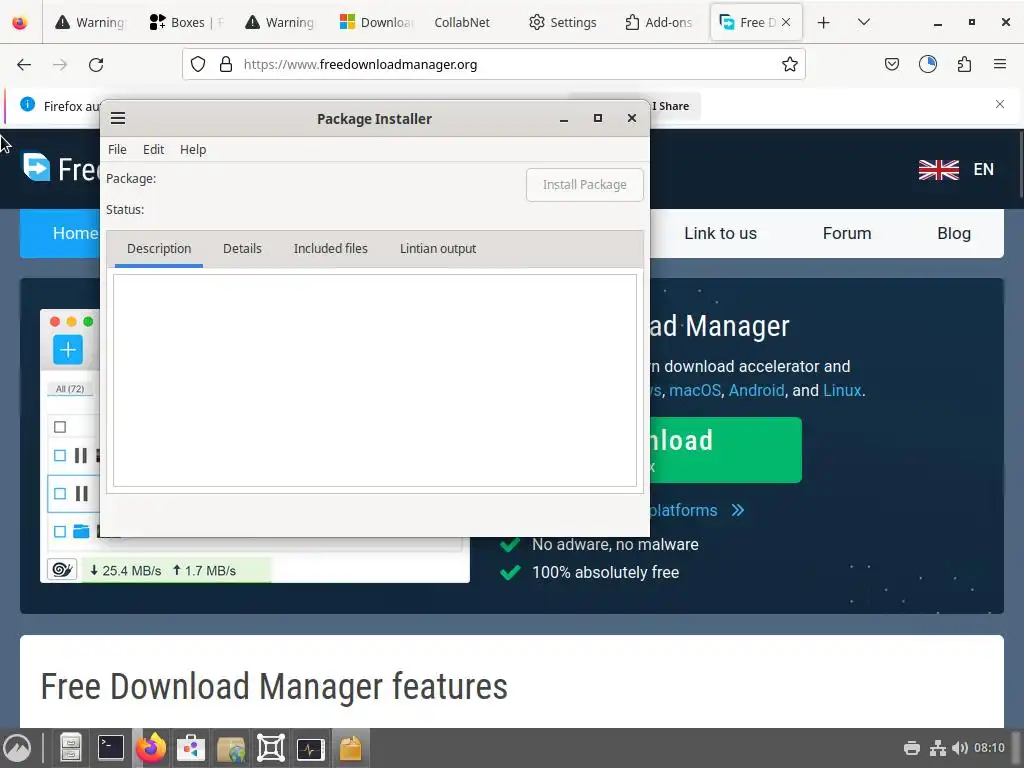
Task: Select the Description tab
Action: (x=159, y=249)
